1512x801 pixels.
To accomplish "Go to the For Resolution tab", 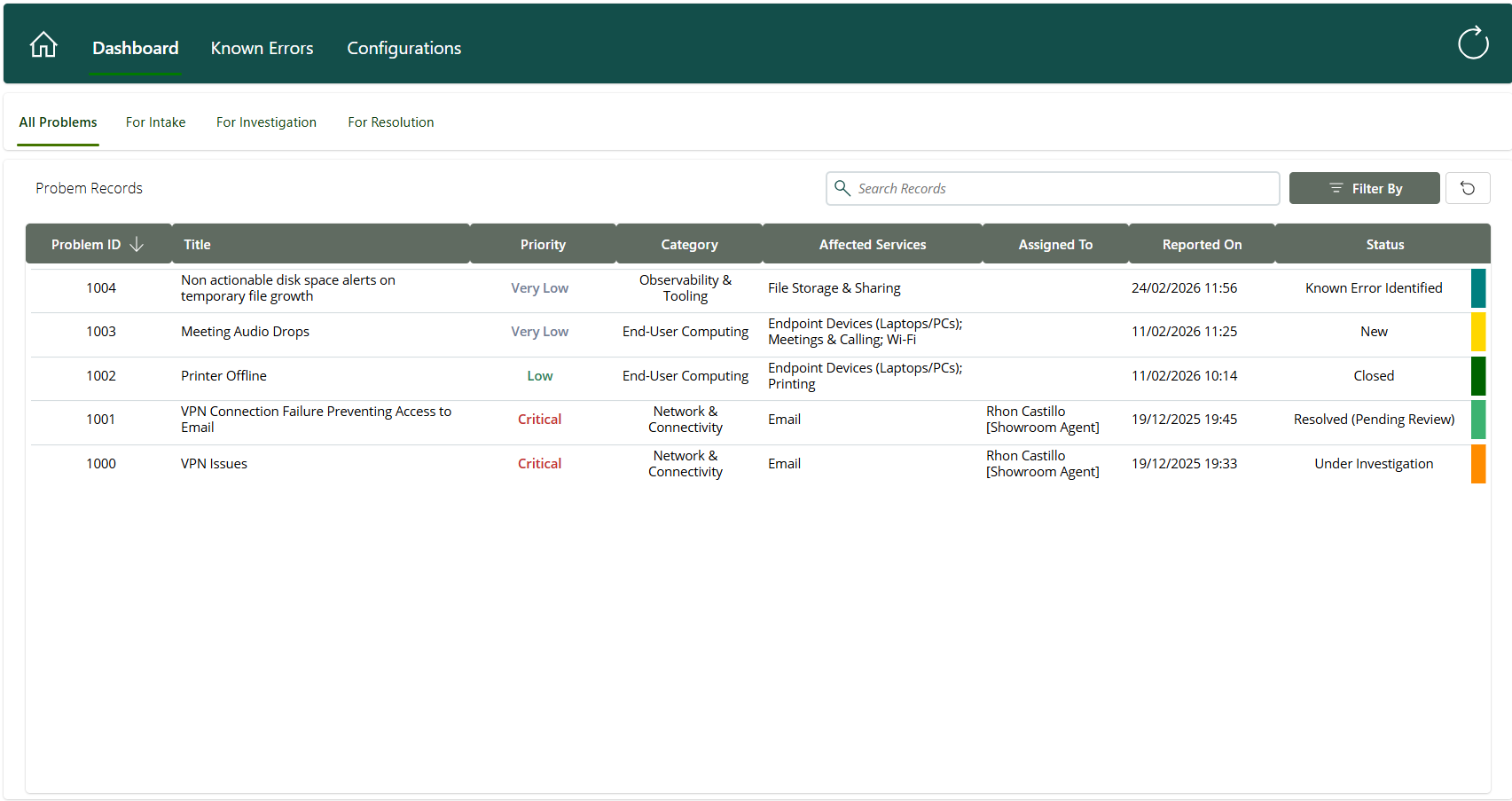I will coord(390,122).
